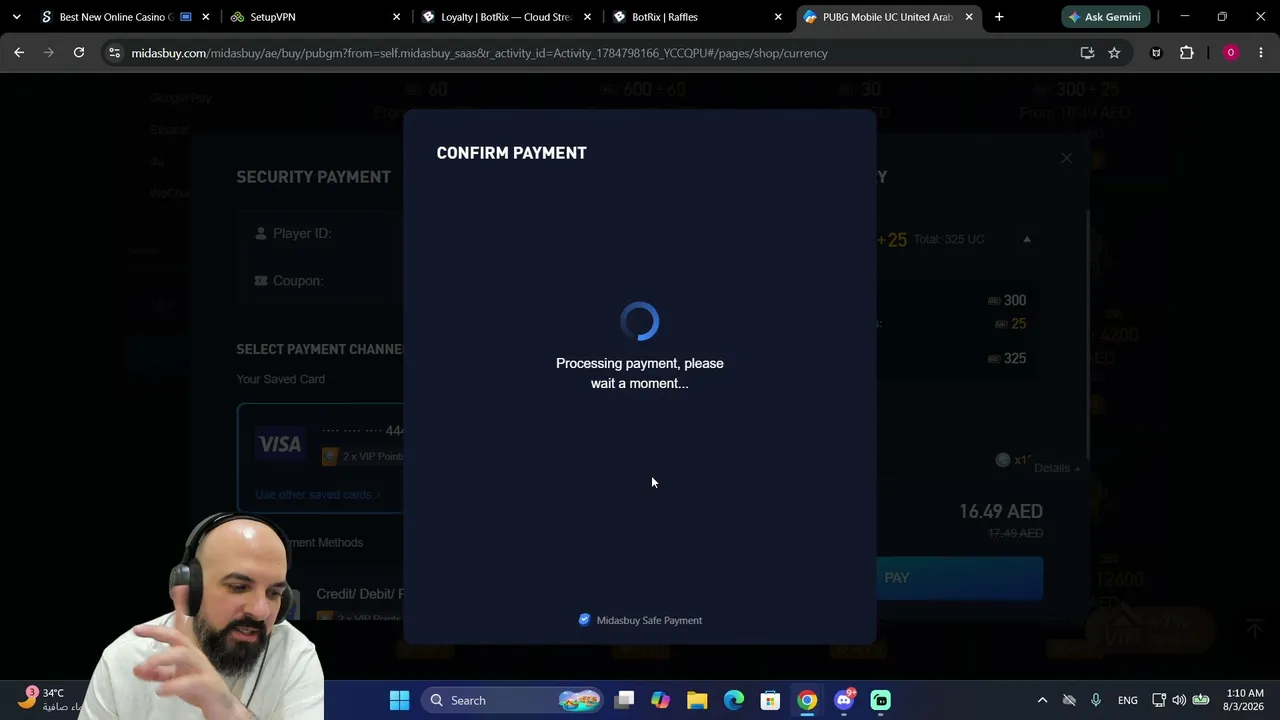
Task: Open a new browser tab
Action: pyautogui.click(x=999, y=17)
